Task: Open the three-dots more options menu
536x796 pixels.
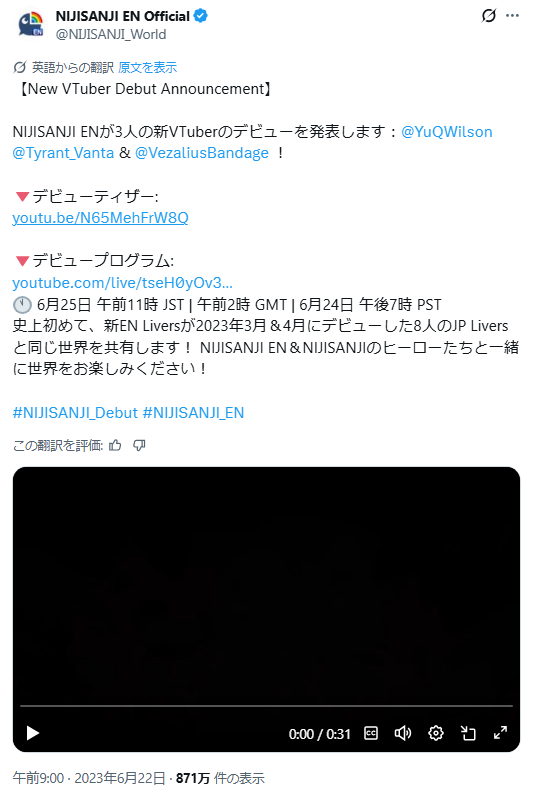Action: (513, 16)
